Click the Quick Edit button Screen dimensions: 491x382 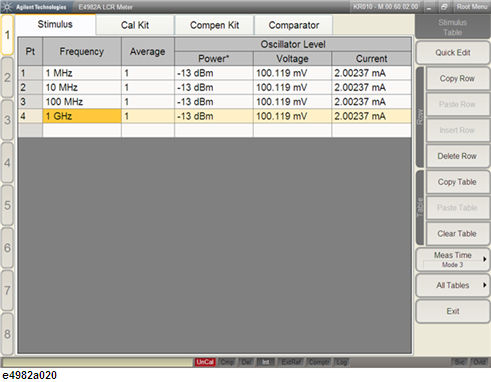pos(453,53)
